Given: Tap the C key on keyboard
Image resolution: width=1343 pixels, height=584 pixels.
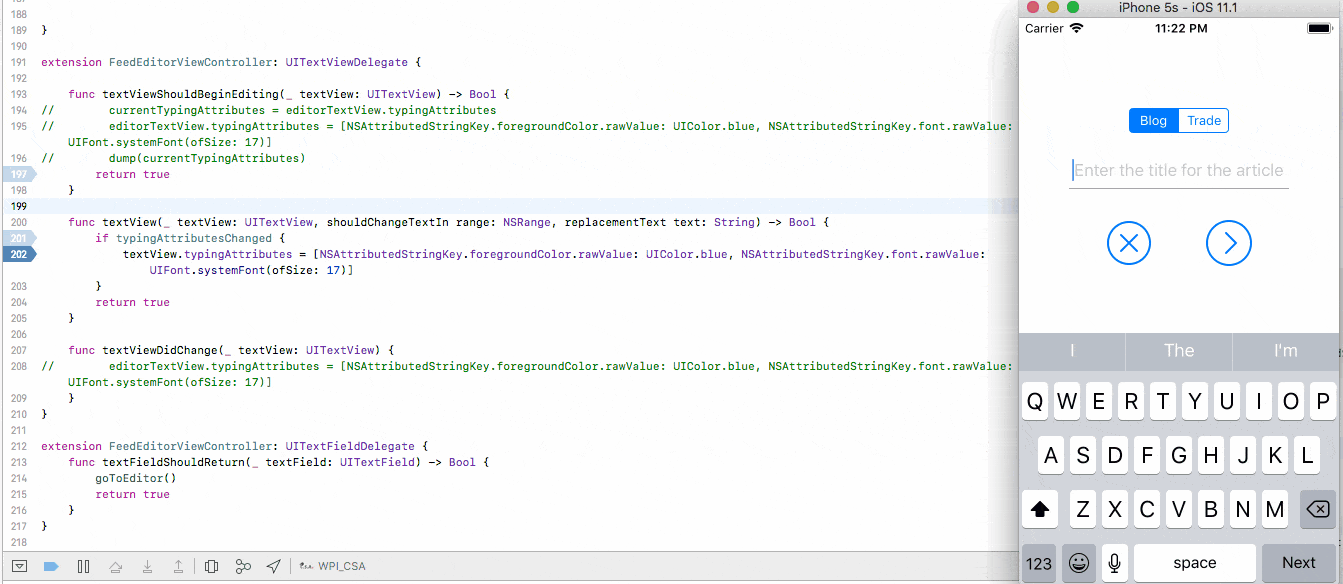Looking at the screenshot, I should pyautogui.click(x=1147, y=510).
